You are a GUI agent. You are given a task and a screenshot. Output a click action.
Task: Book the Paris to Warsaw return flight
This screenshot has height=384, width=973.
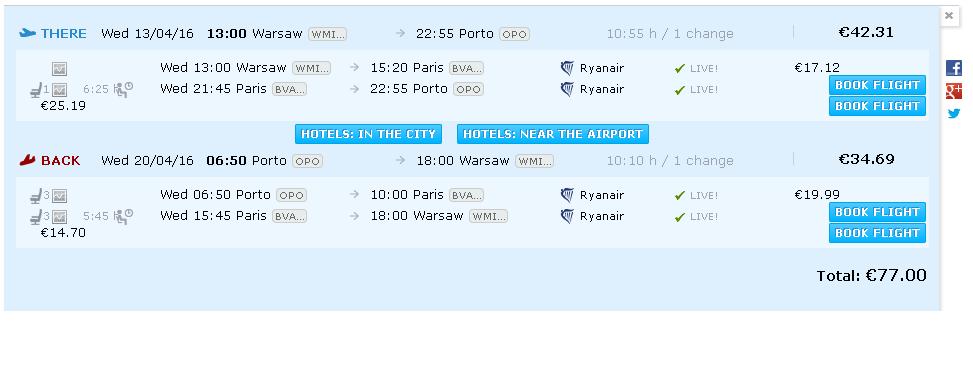[877, 233]
